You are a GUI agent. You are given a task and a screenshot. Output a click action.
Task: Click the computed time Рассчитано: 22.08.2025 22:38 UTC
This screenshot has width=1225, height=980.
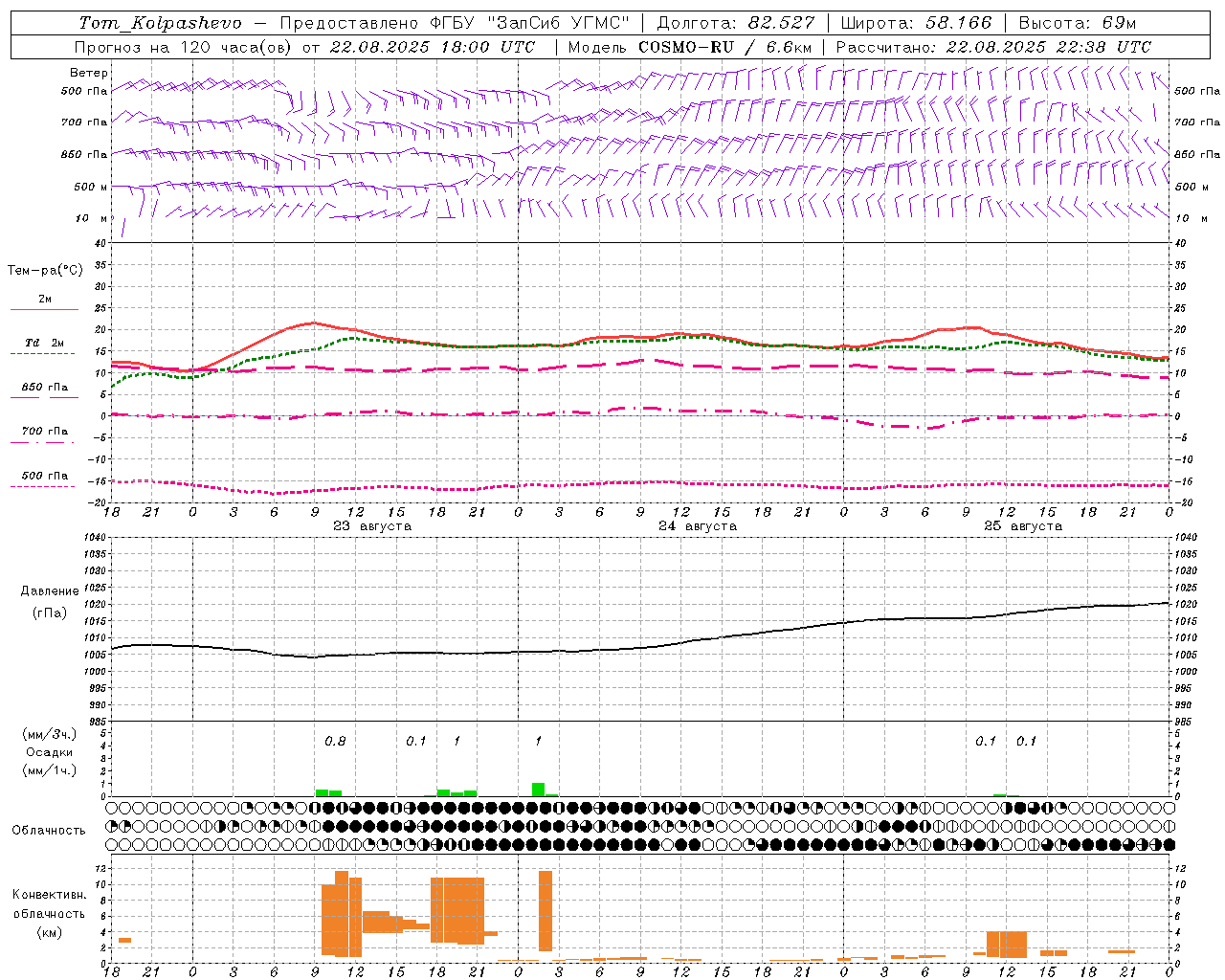pos(993,47)
